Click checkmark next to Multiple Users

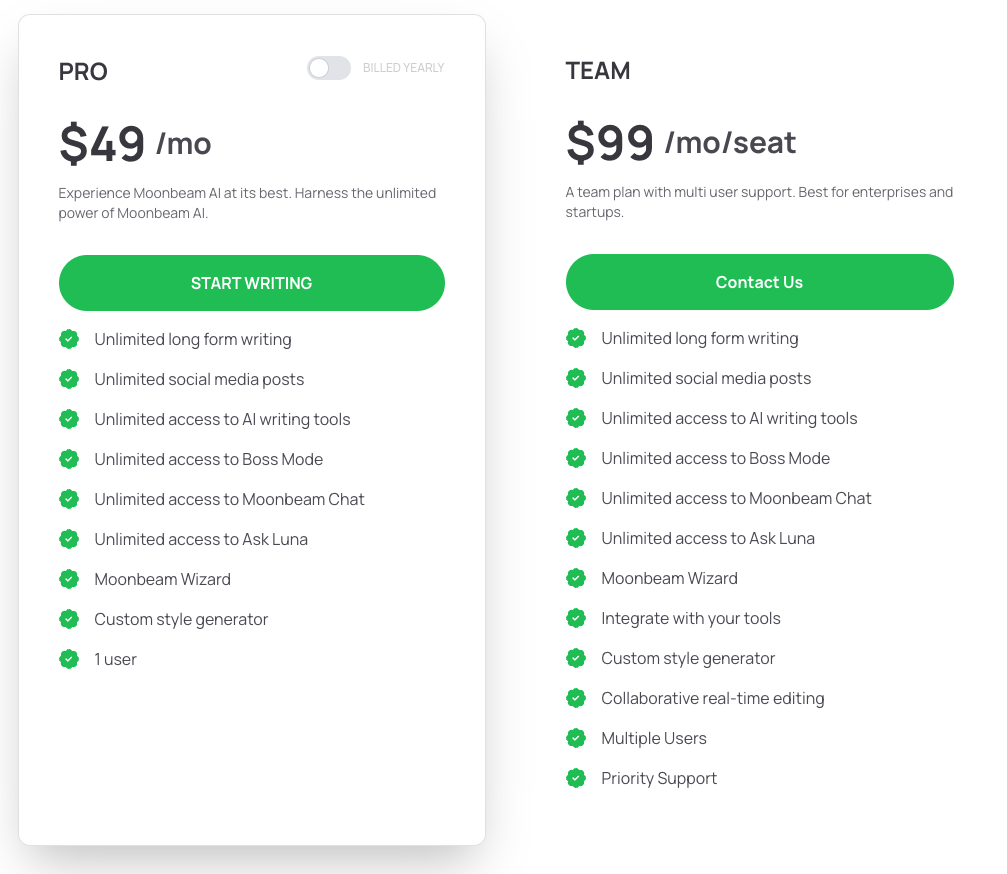(576, 738)
